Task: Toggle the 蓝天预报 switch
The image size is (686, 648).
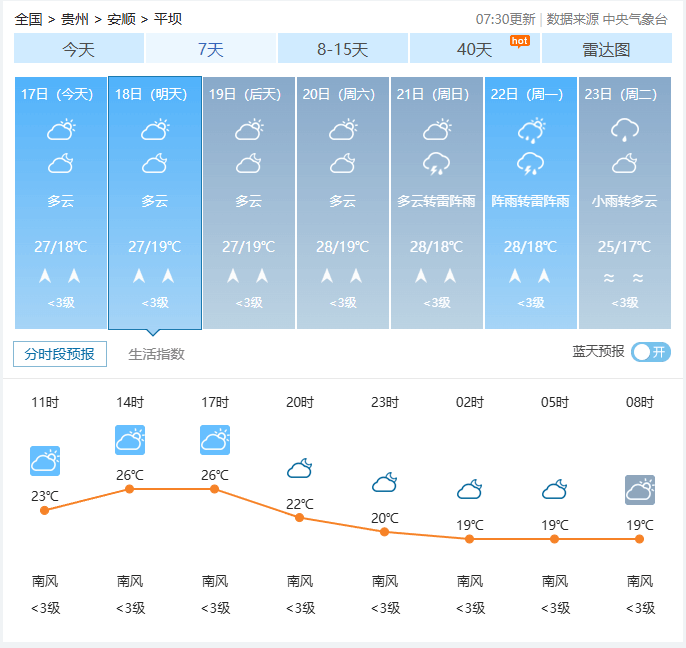Action: [x=651, y=352]
